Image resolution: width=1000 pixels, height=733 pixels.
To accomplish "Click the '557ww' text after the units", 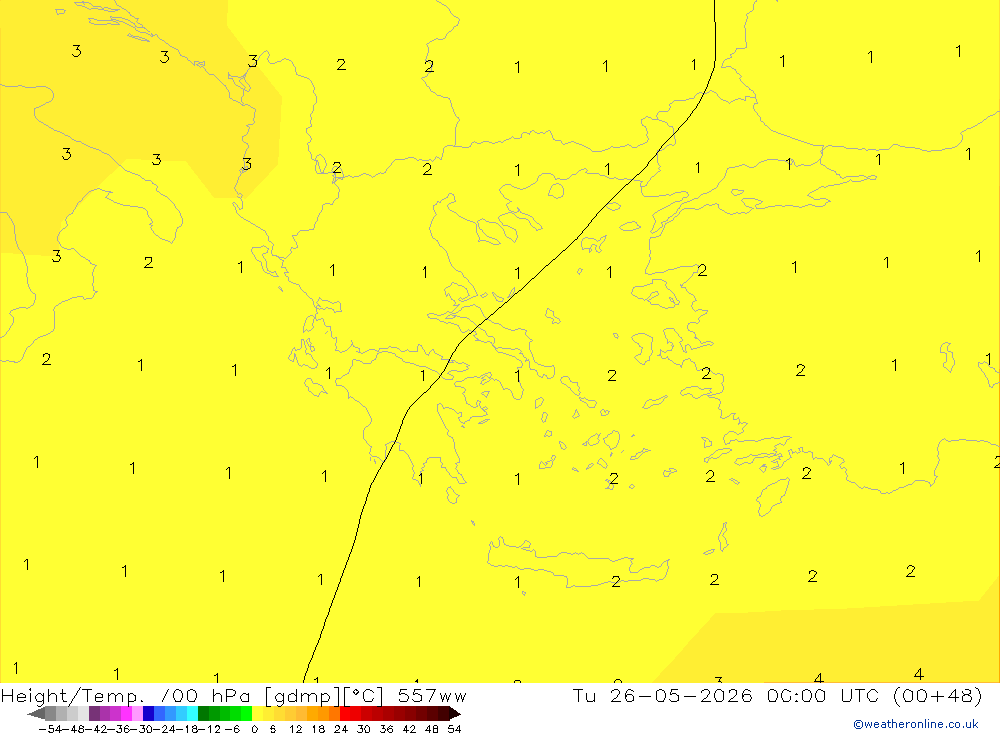I will pyautogui.click(x=432, y=695).
